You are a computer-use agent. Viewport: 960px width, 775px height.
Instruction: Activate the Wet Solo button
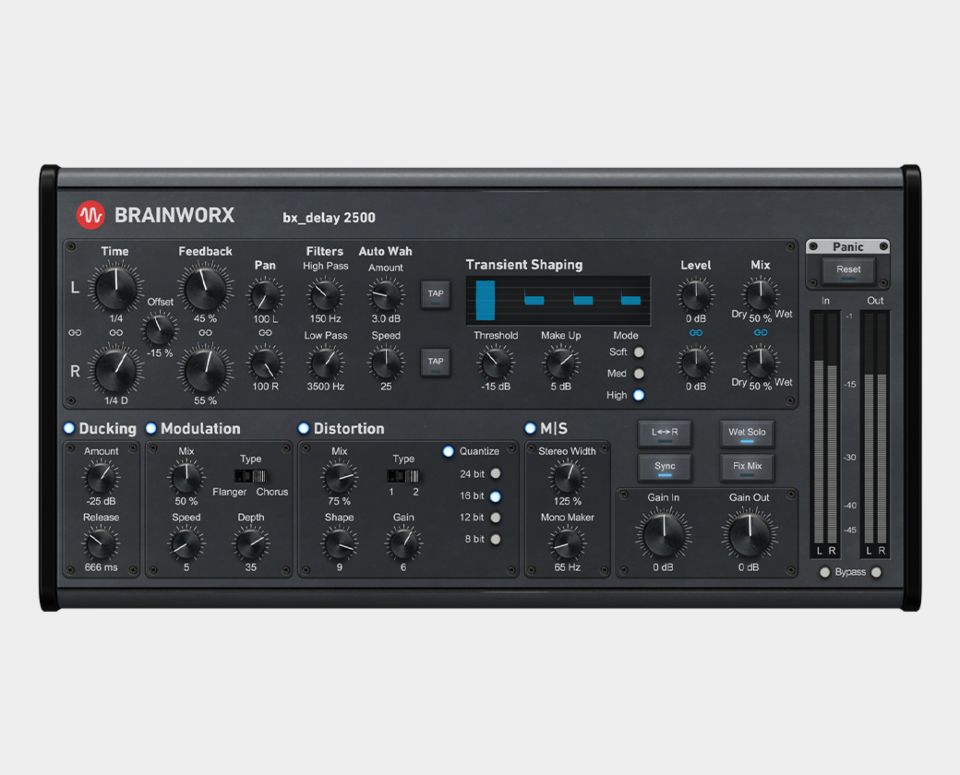coord(747,433)
